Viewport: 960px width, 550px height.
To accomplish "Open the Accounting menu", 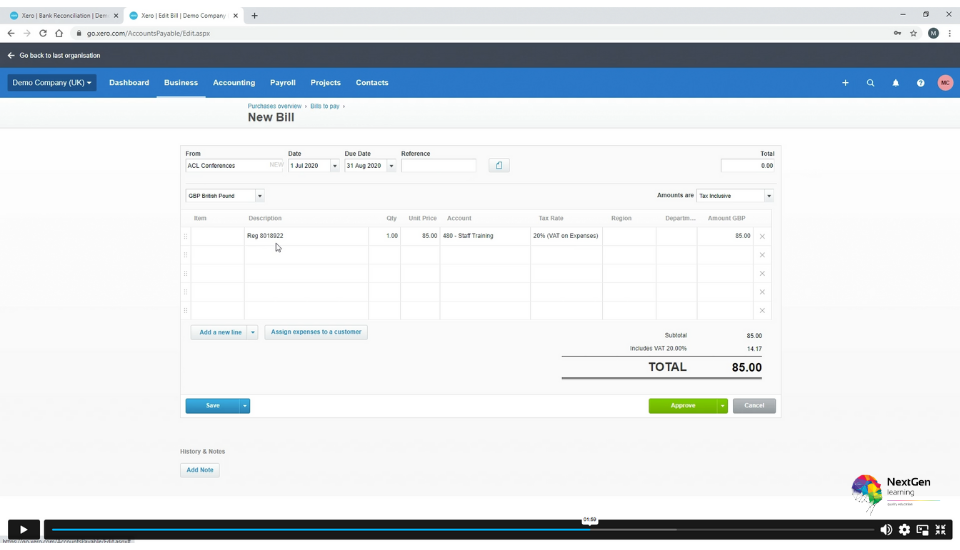I will coord(234,83).
